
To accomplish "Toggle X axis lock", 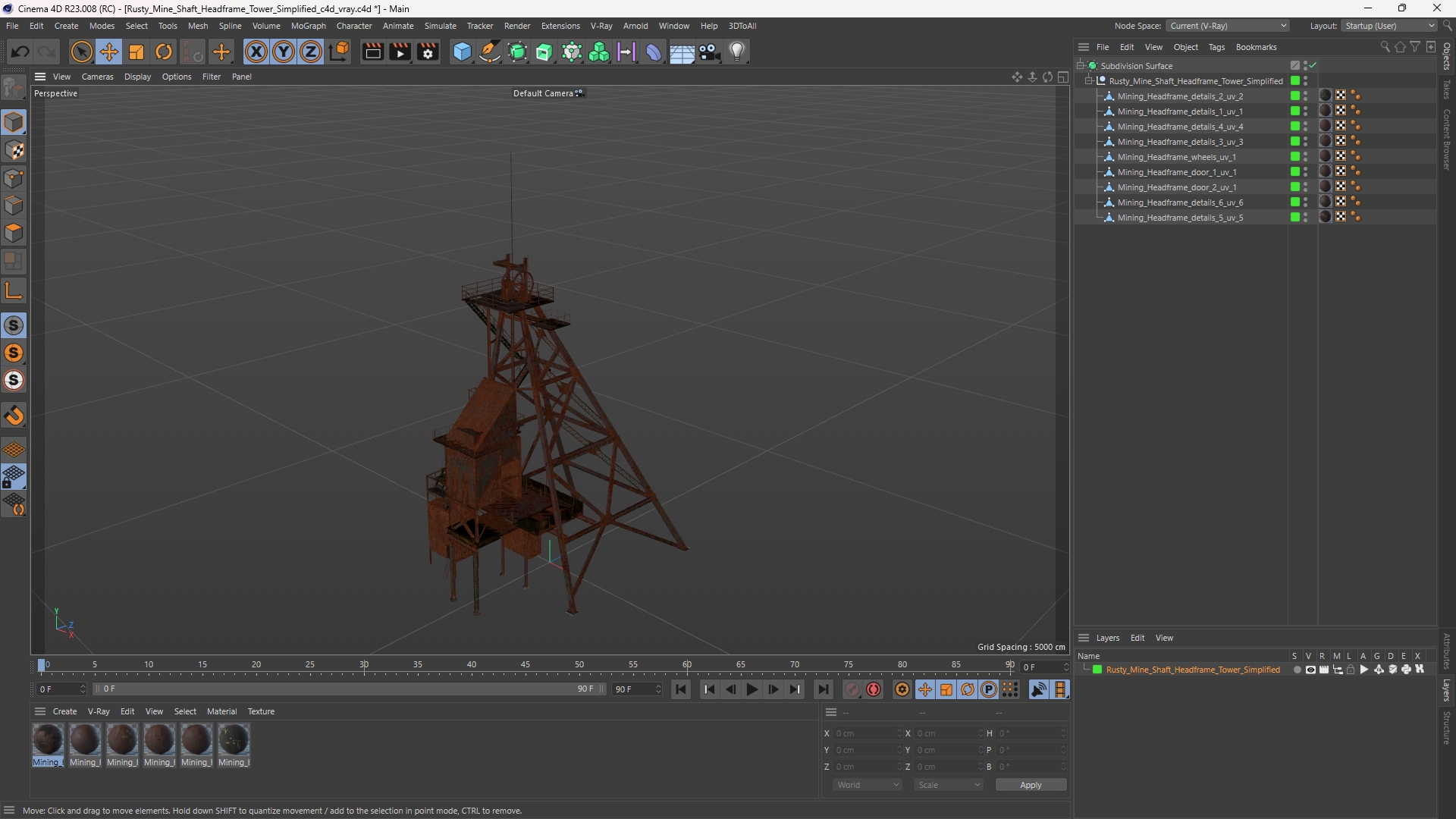I will (x=256, y=52).
